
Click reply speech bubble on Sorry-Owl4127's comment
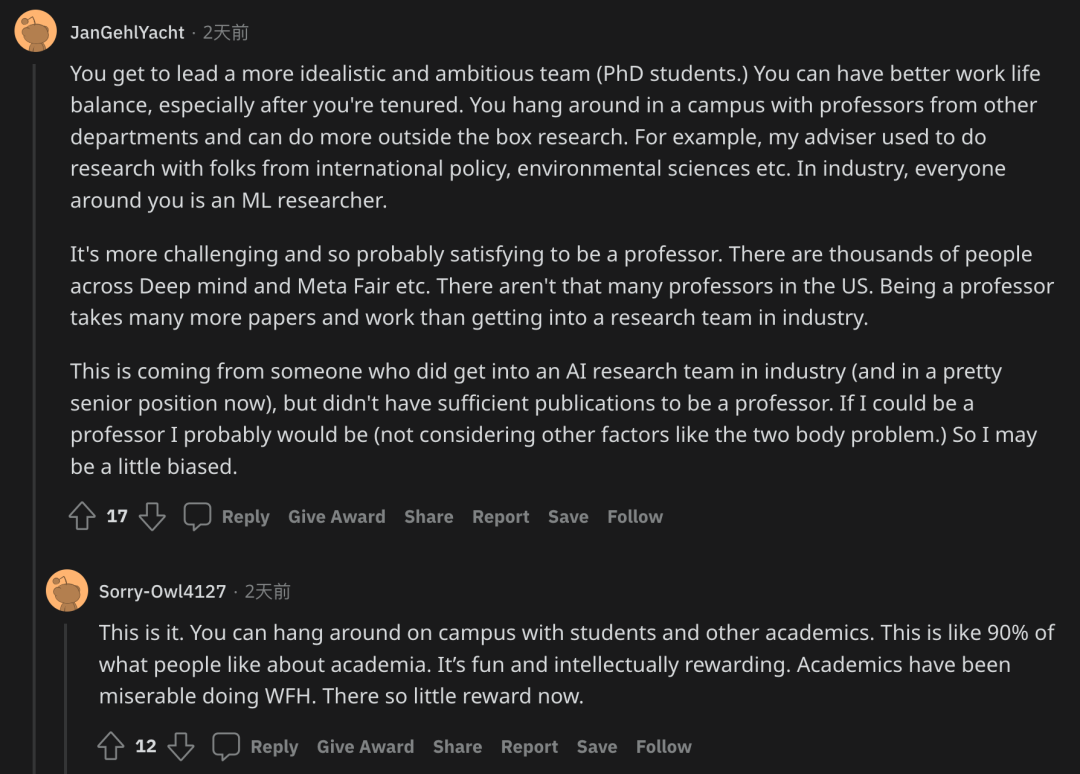click(227, 746)
